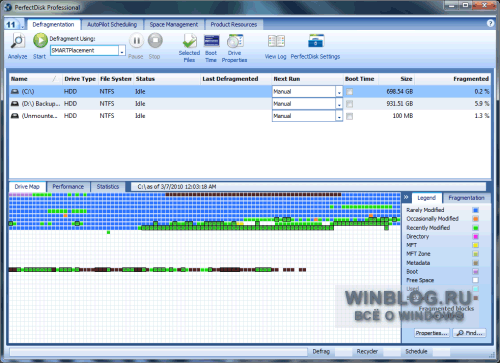
Task: Open the Product Resources tab
Action: [x=234, y=24]
